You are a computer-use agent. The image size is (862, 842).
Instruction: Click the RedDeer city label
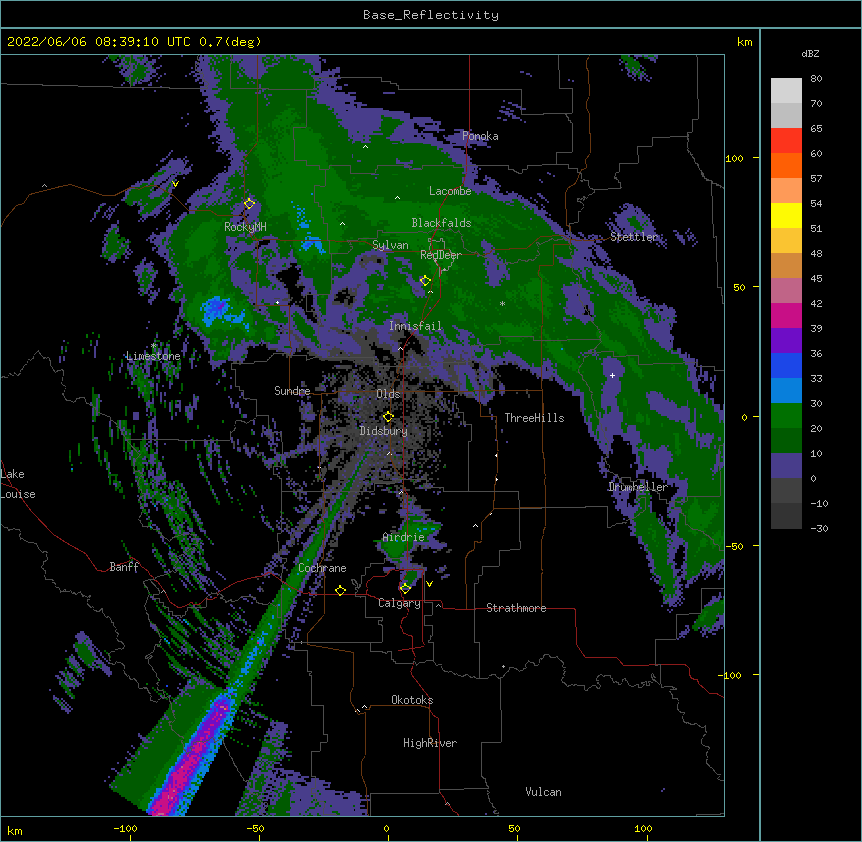point(441,255)
